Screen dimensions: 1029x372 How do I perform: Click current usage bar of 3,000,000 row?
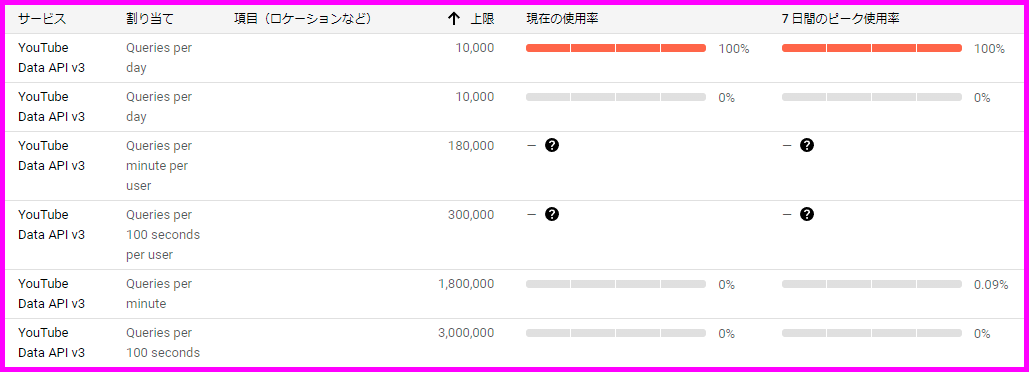point(616,333)
